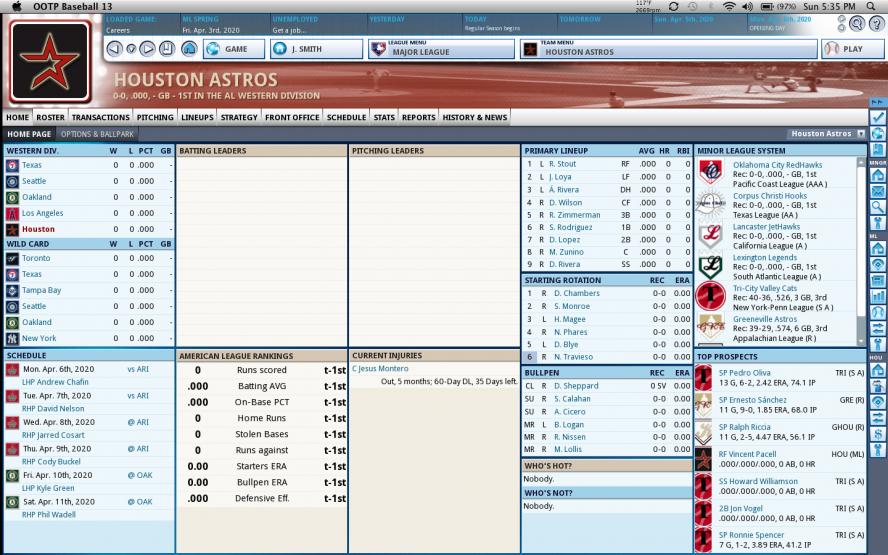
Task: Click the Toronto logo in Wild Card standings
Action: click(12, 258)
